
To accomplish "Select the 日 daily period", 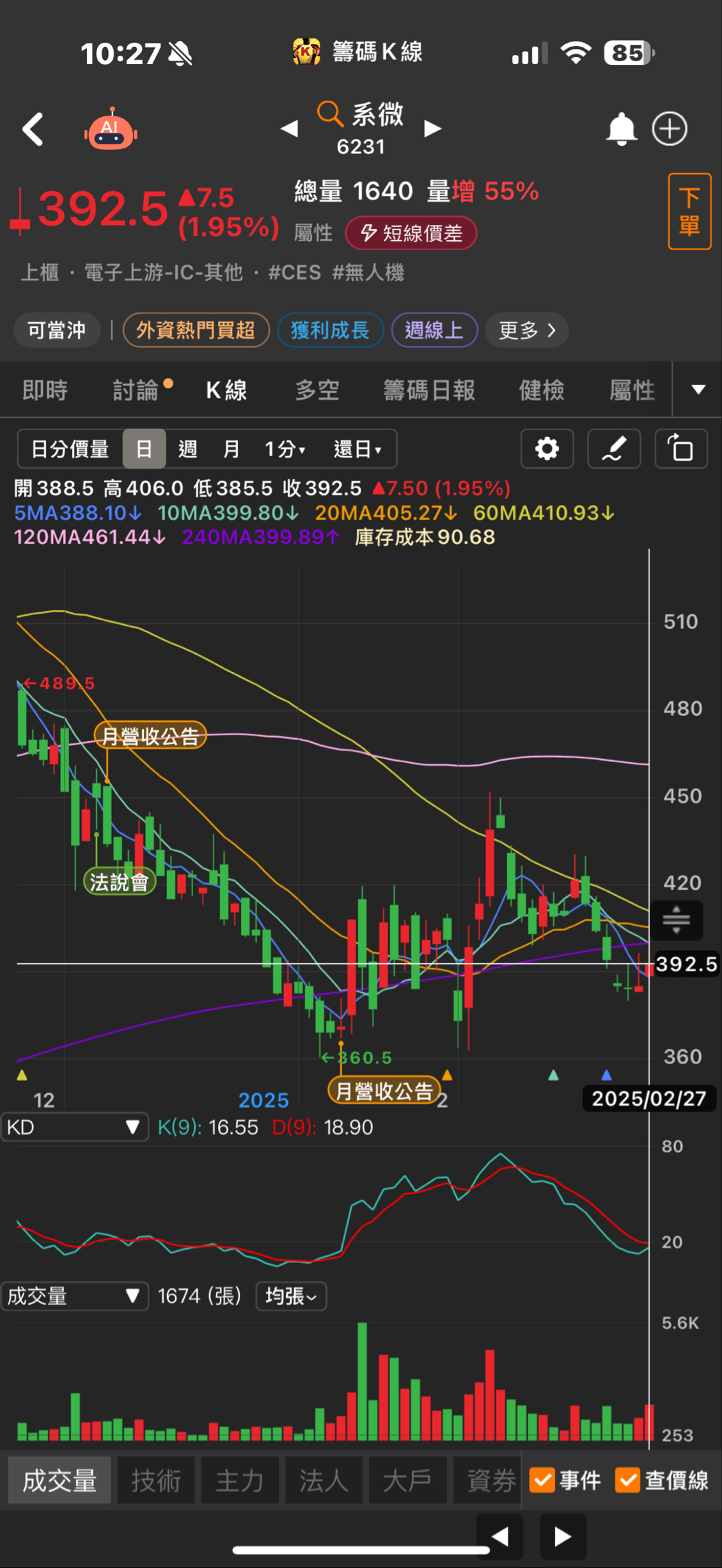I will (x=145, y=449).
